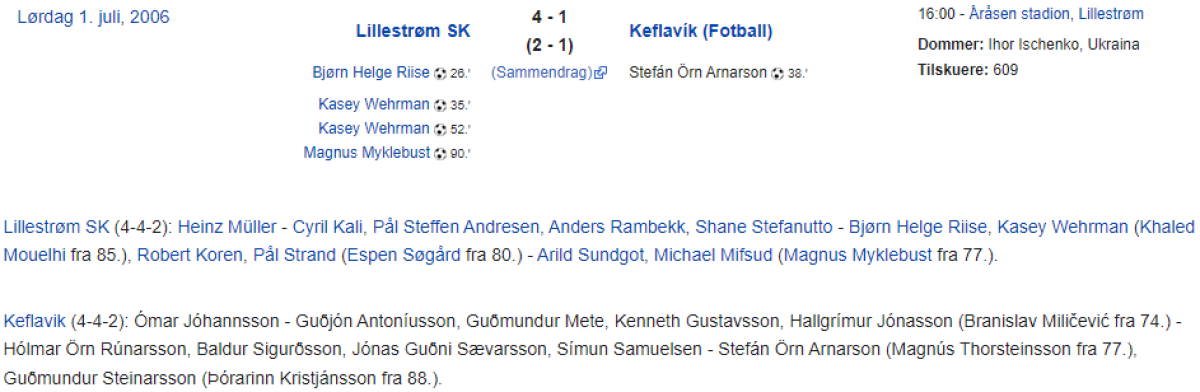Open the Sammendrag match summary link
Screen dimensions: 1200x392
543,73
